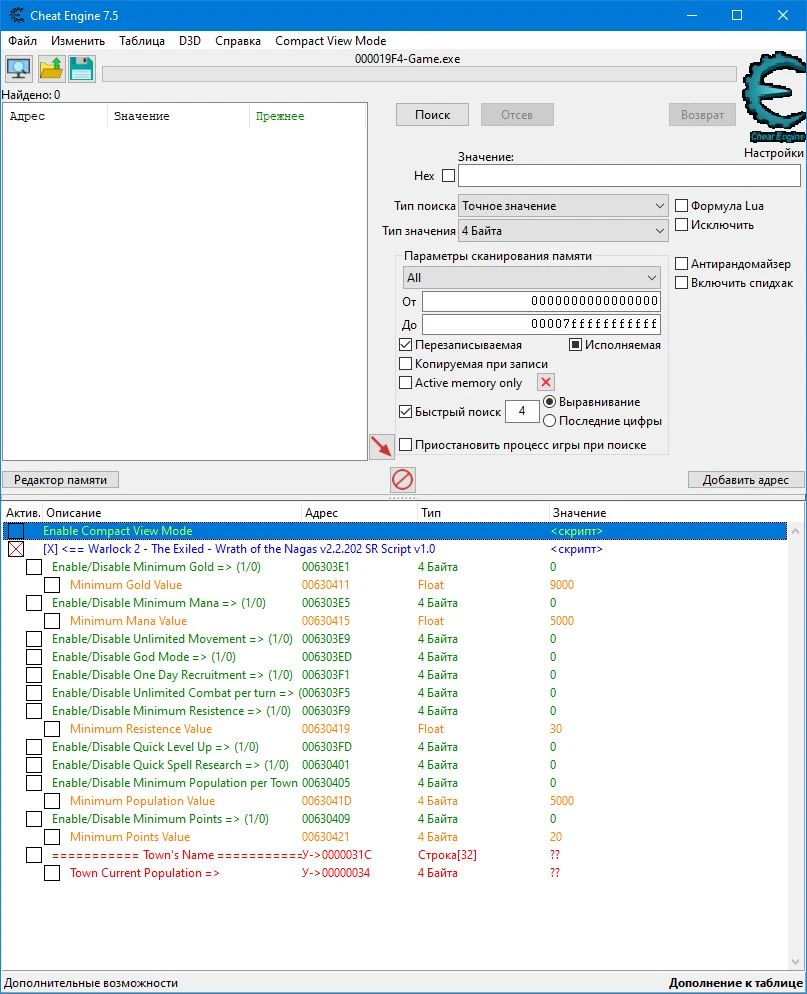Open the Справка menu
The image size is (807, 994).
point(238,41)
